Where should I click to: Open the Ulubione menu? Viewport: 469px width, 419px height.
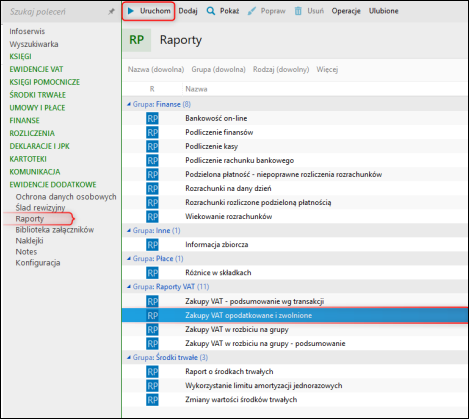point(383,11)
